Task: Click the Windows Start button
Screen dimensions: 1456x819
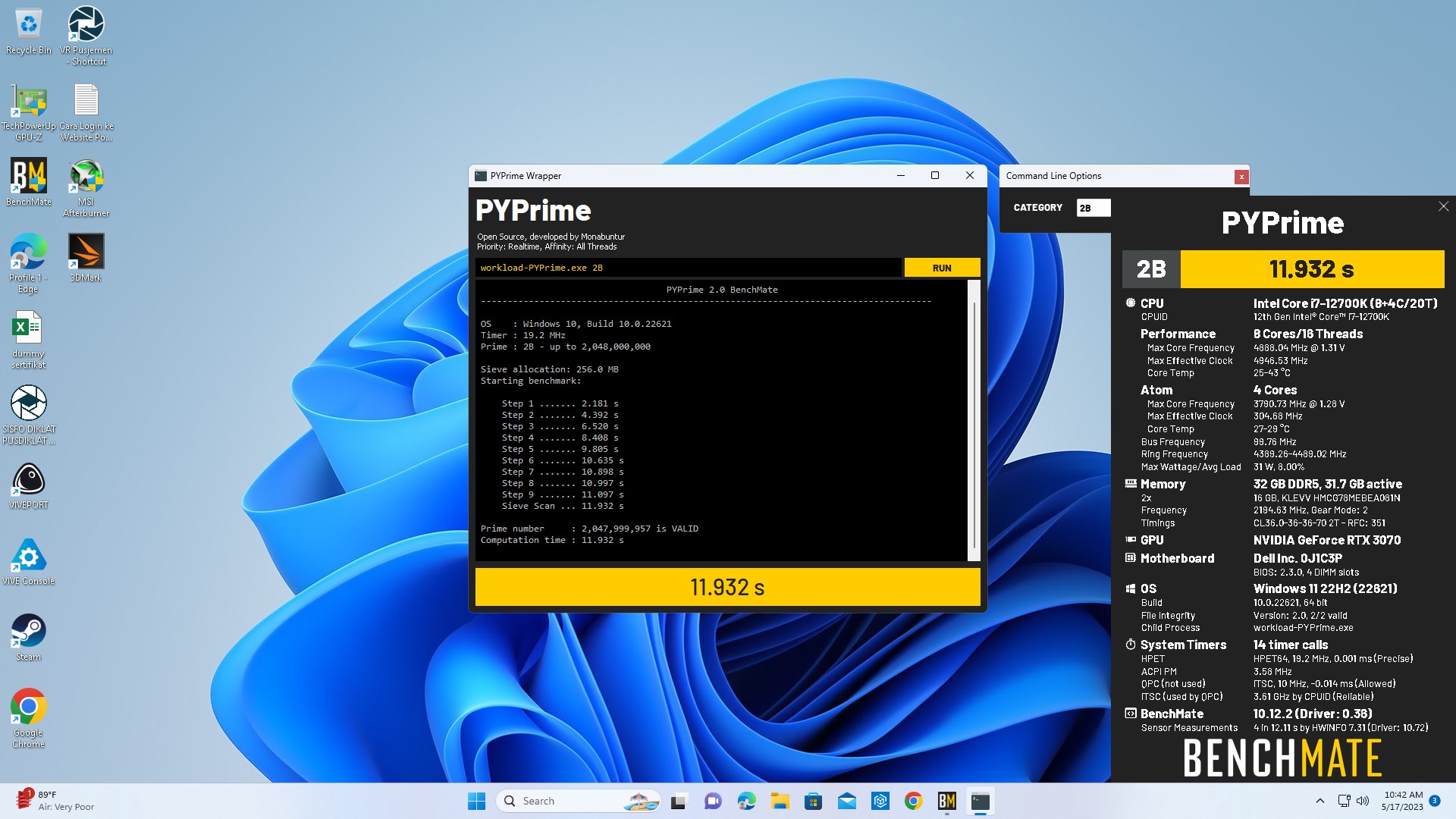Action: click(x=476, y=801)
